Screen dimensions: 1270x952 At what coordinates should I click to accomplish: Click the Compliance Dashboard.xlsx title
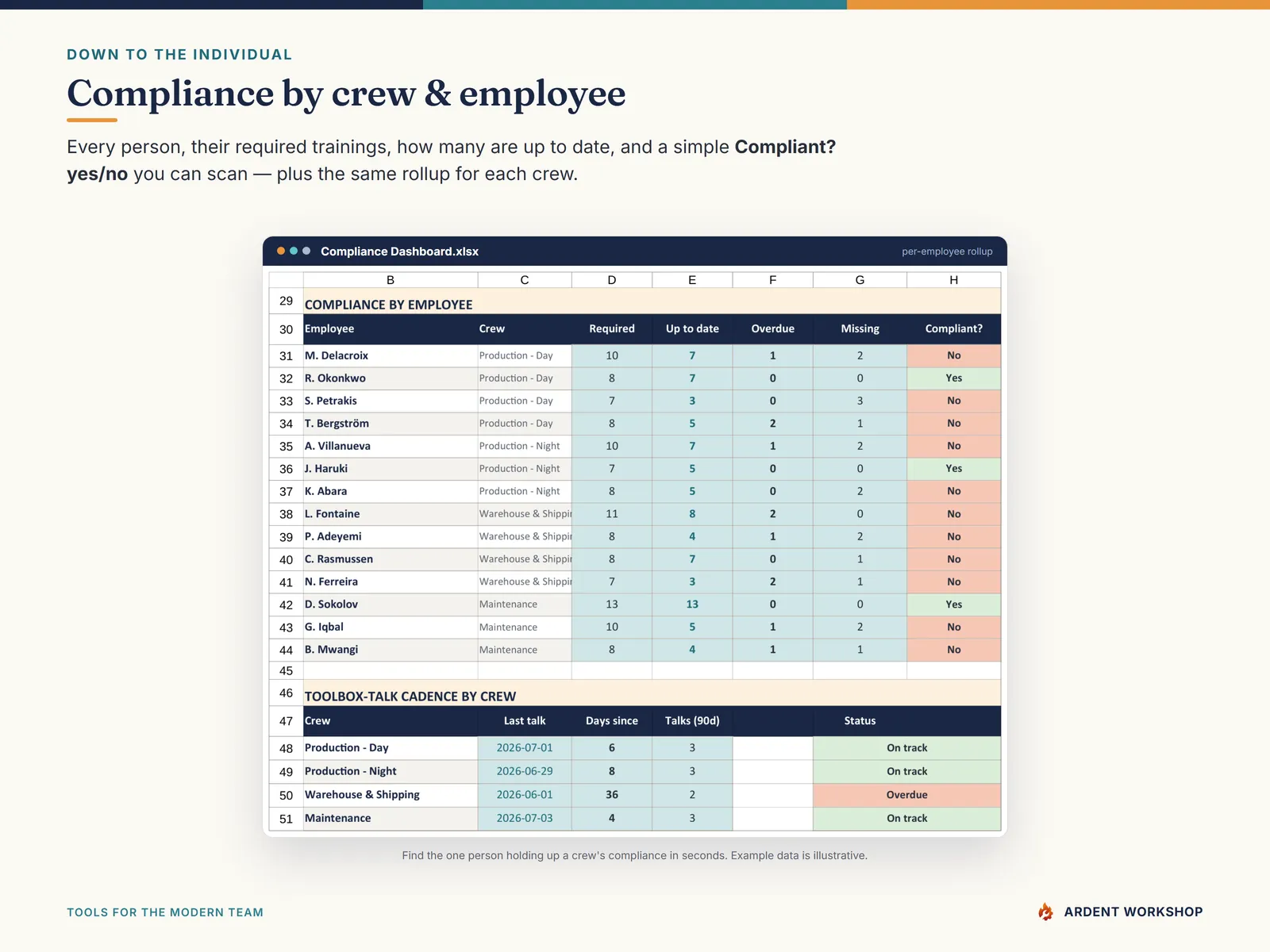point(399,251)
